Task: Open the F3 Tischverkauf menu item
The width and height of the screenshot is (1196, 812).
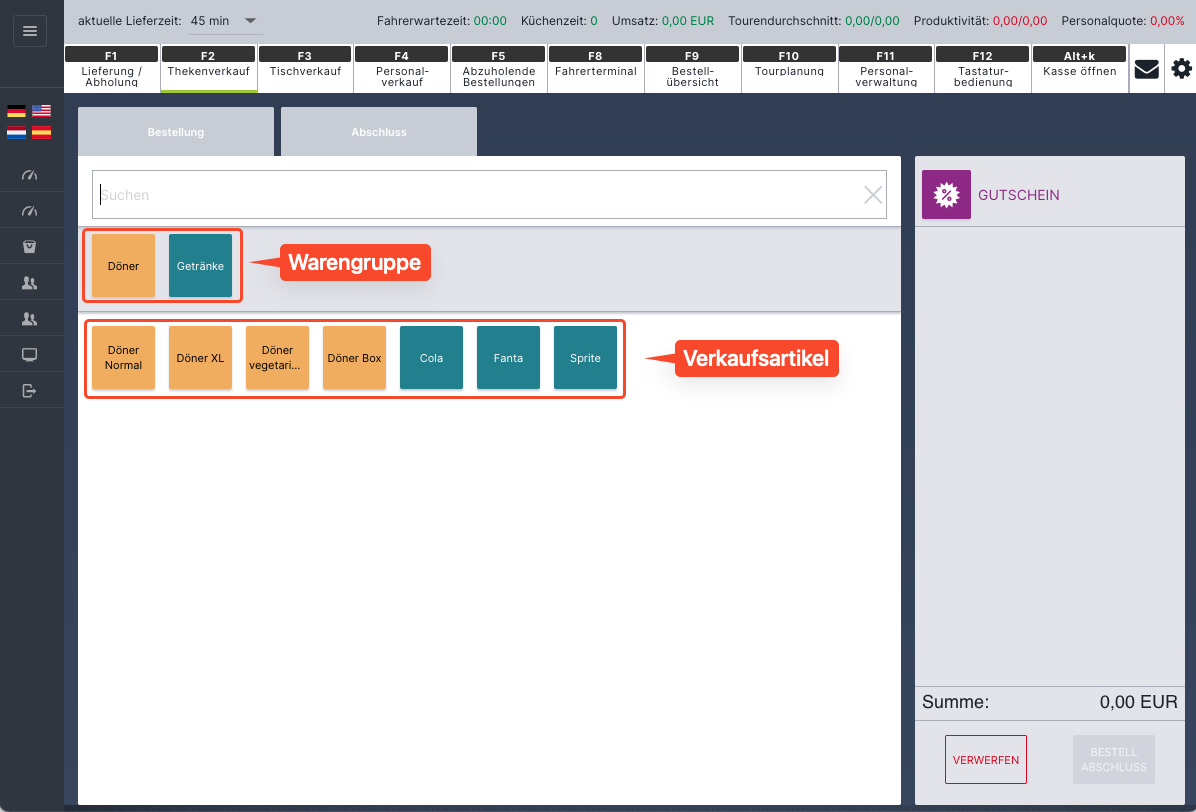Action: click(x=305, y=69)
